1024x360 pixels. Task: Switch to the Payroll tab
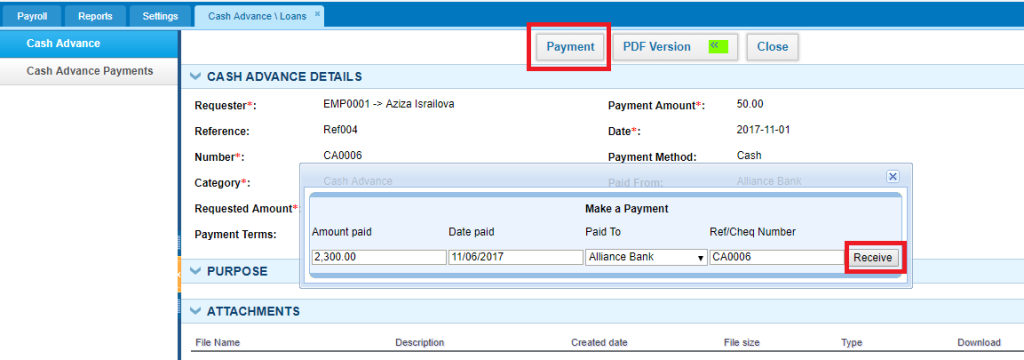tap(31, 16)
